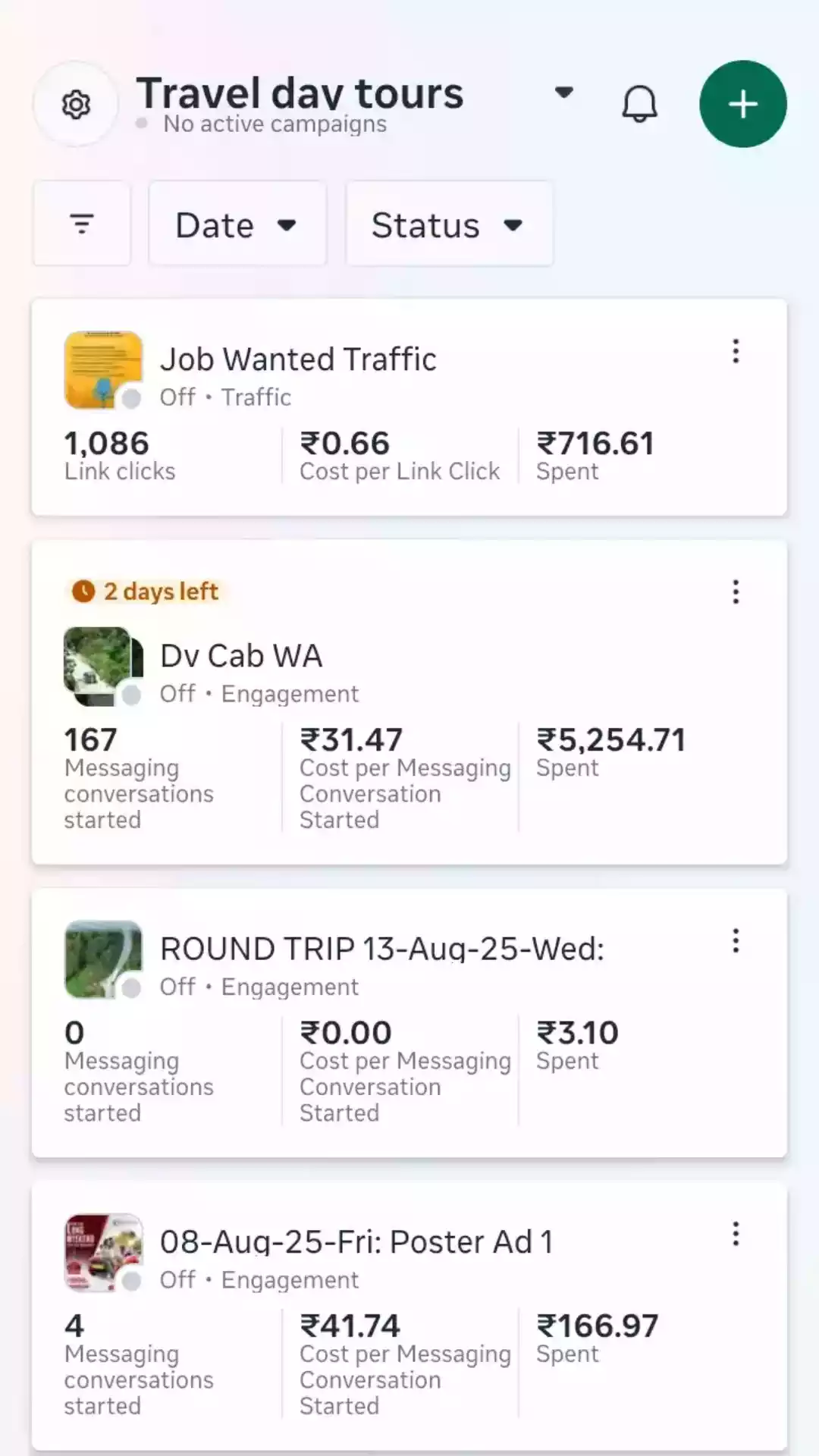Open three-dot menu for ROUND TRIP campaign
The image size is (819, 1456).
point(736,941)
